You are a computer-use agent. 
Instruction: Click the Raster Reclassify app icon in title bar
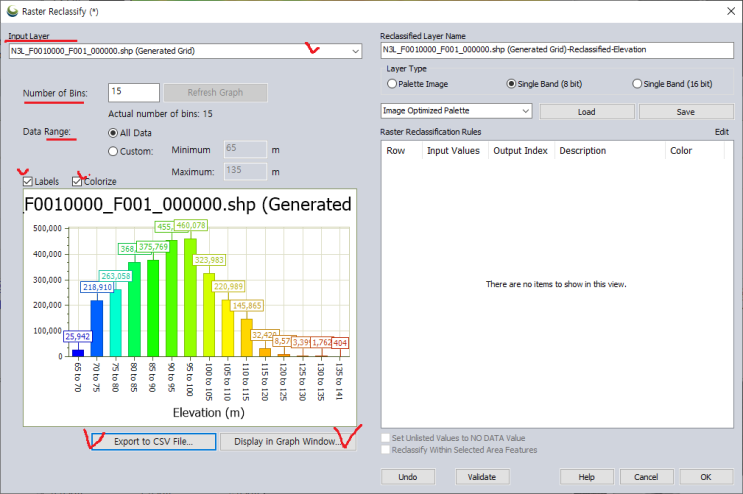pos(11,10)
